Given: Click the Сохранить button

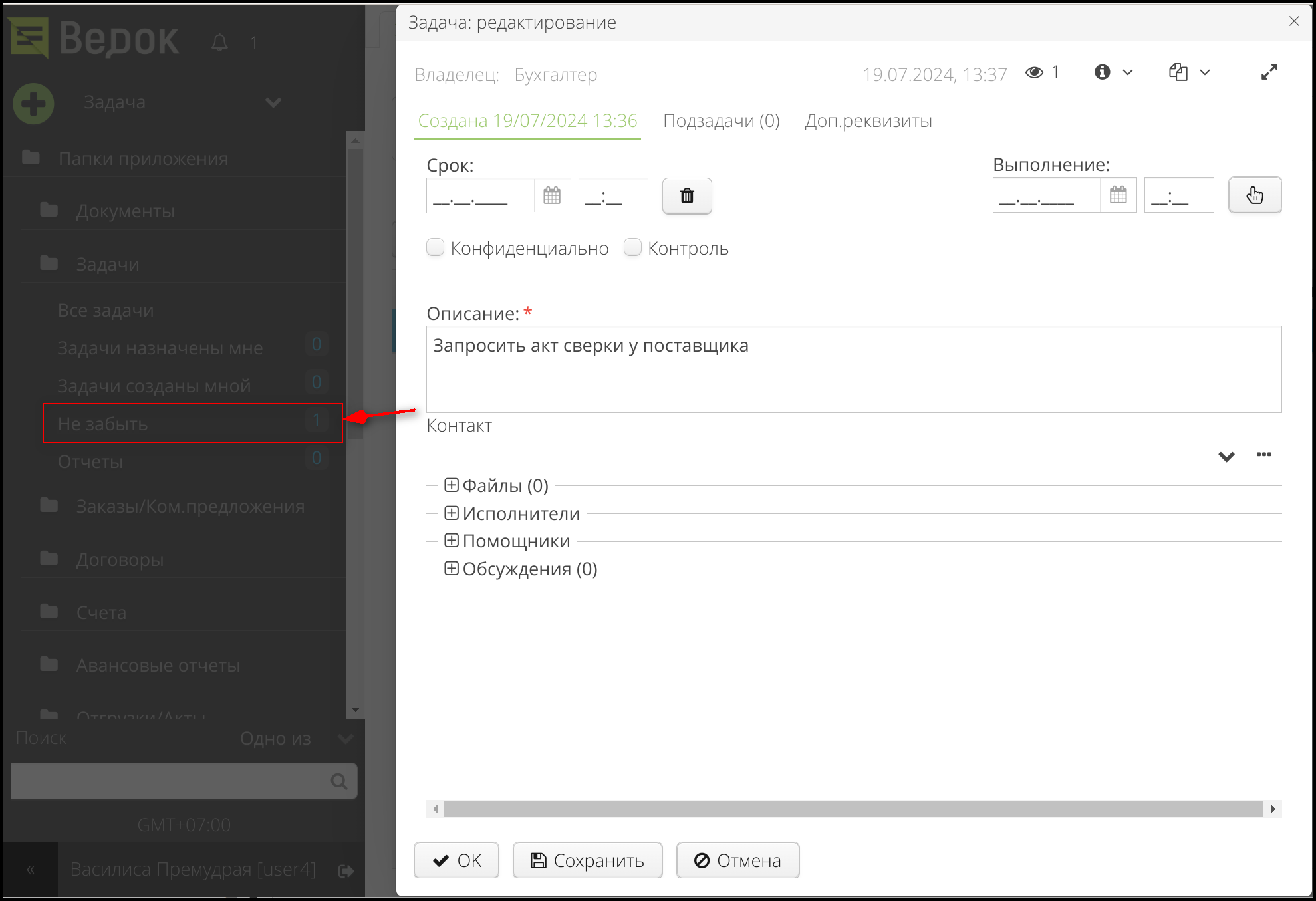Looking at the screenshot, I should click(x=587, y=860).
